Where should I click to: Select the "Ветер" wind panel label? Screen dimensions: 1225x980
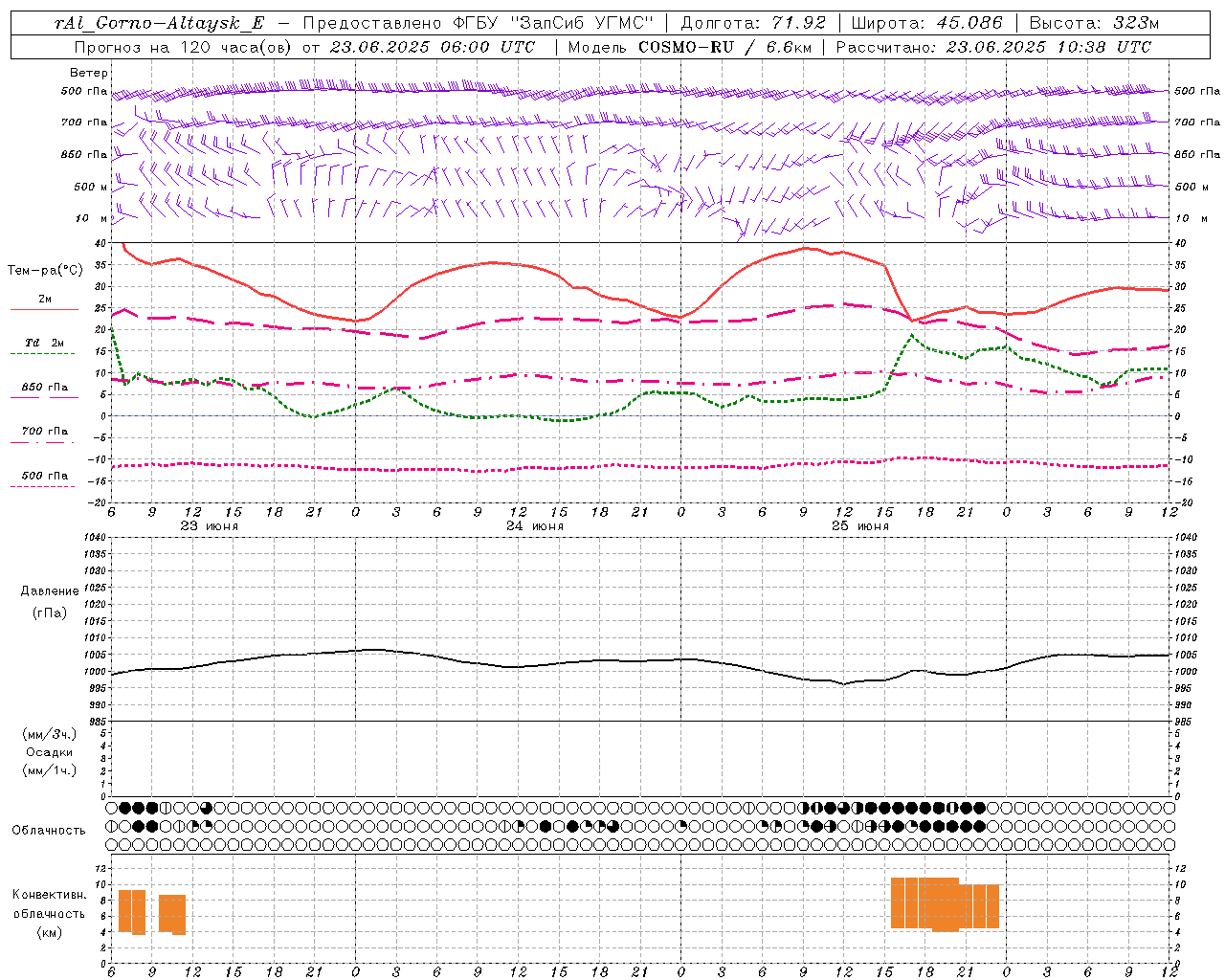point(89,73)
